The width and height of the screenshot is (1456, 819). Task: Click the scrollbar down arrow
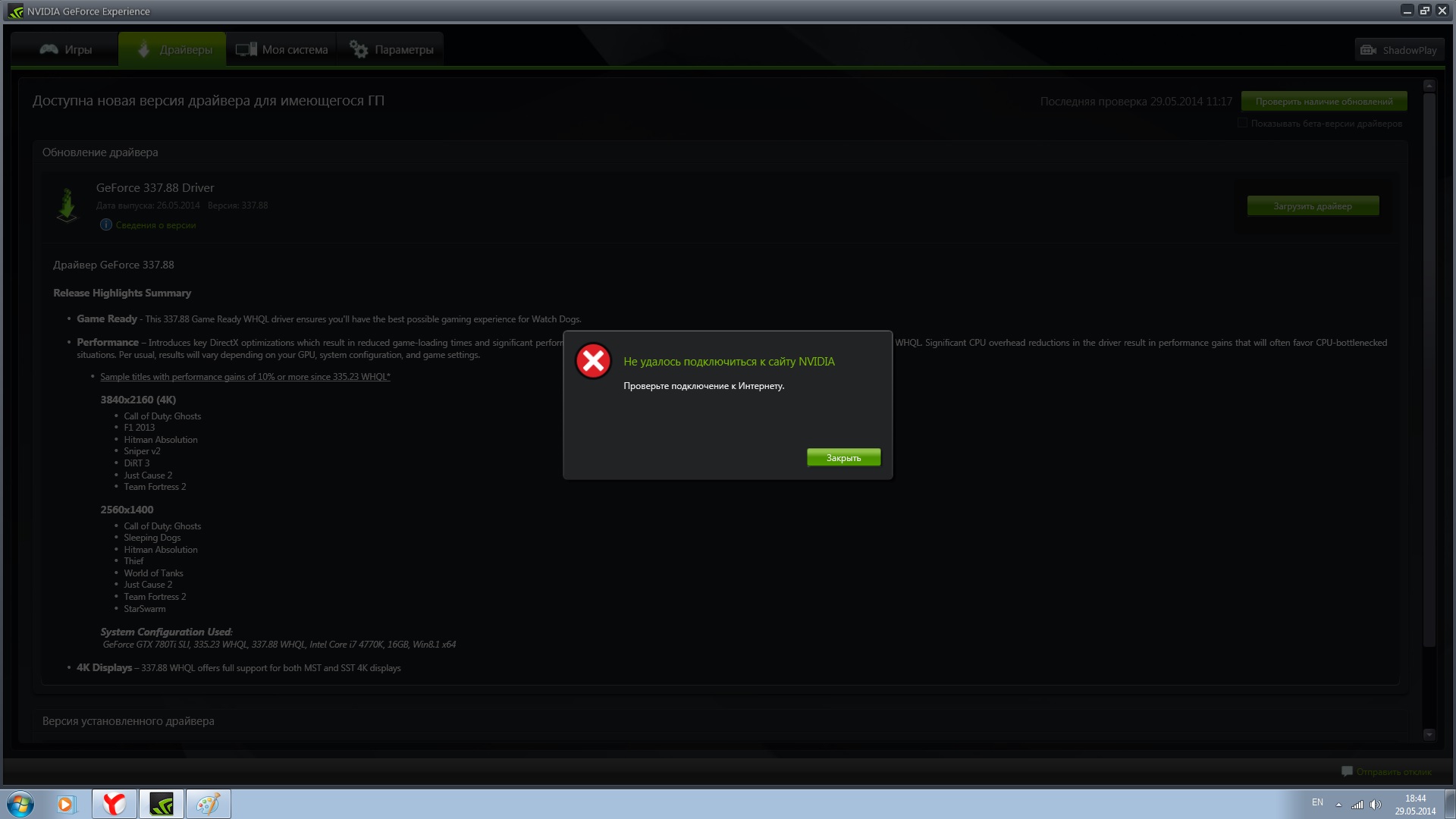click(1429, 734)
